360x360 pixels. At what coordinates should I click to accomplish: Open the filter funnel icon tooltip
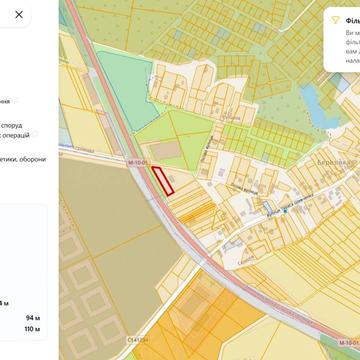click(x=335, y=21)
